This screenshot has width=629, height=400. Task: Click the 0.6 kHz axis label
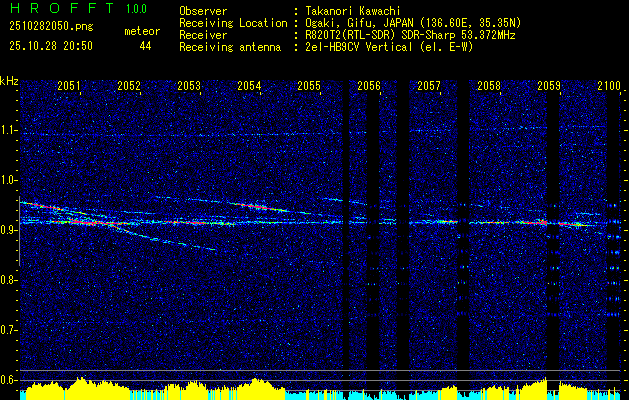pos(8,380)
